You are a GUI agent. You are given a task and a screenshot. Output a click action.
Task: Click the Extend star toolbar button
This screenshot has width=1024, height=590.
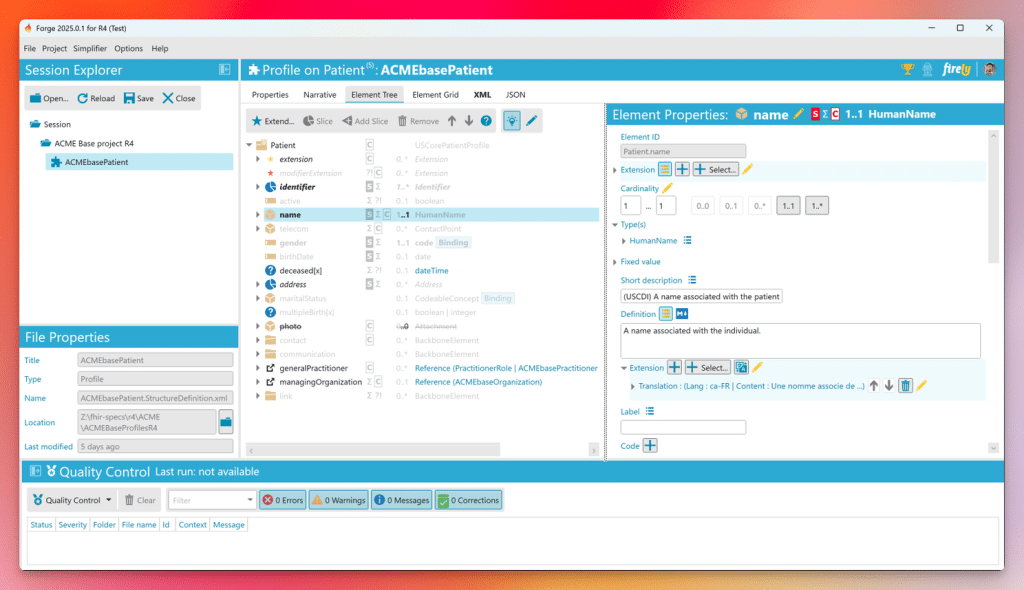click(x=273, y=121)
